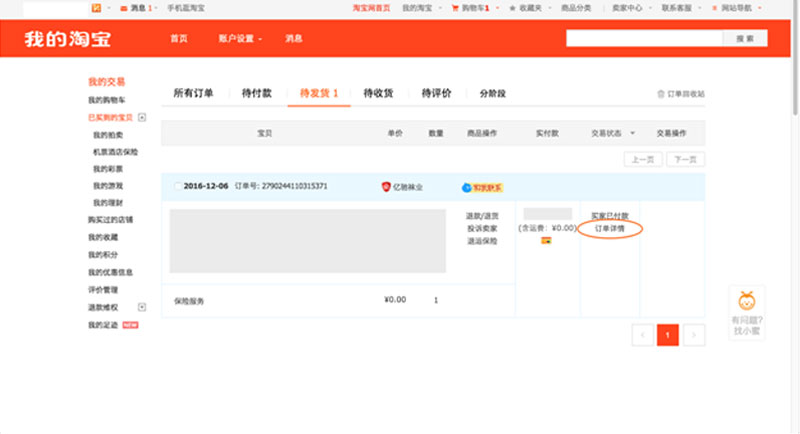Image resolution: width=800 pixels, height=434 pixels.
Task: Click the payment card icon under 含运费
Action: pos(546,240)
